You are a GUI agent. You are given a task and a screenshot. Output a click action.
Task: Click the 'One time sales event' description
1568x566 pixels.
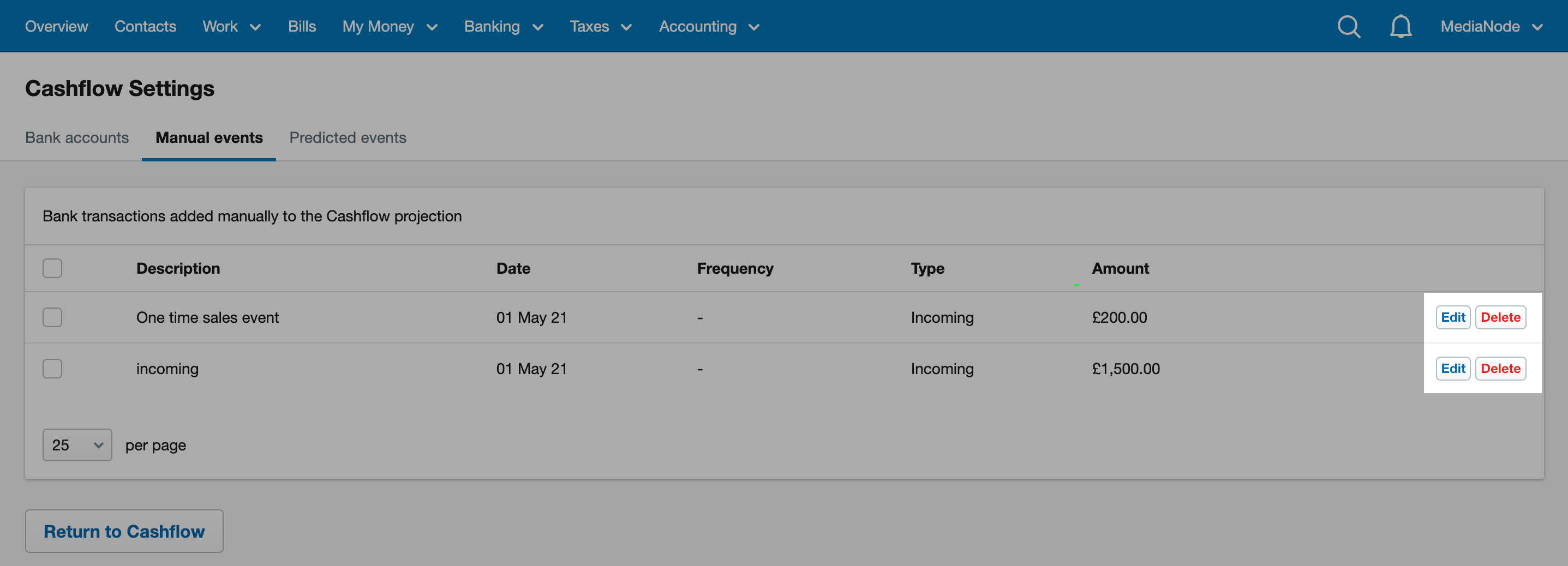[x=207, y=317]
